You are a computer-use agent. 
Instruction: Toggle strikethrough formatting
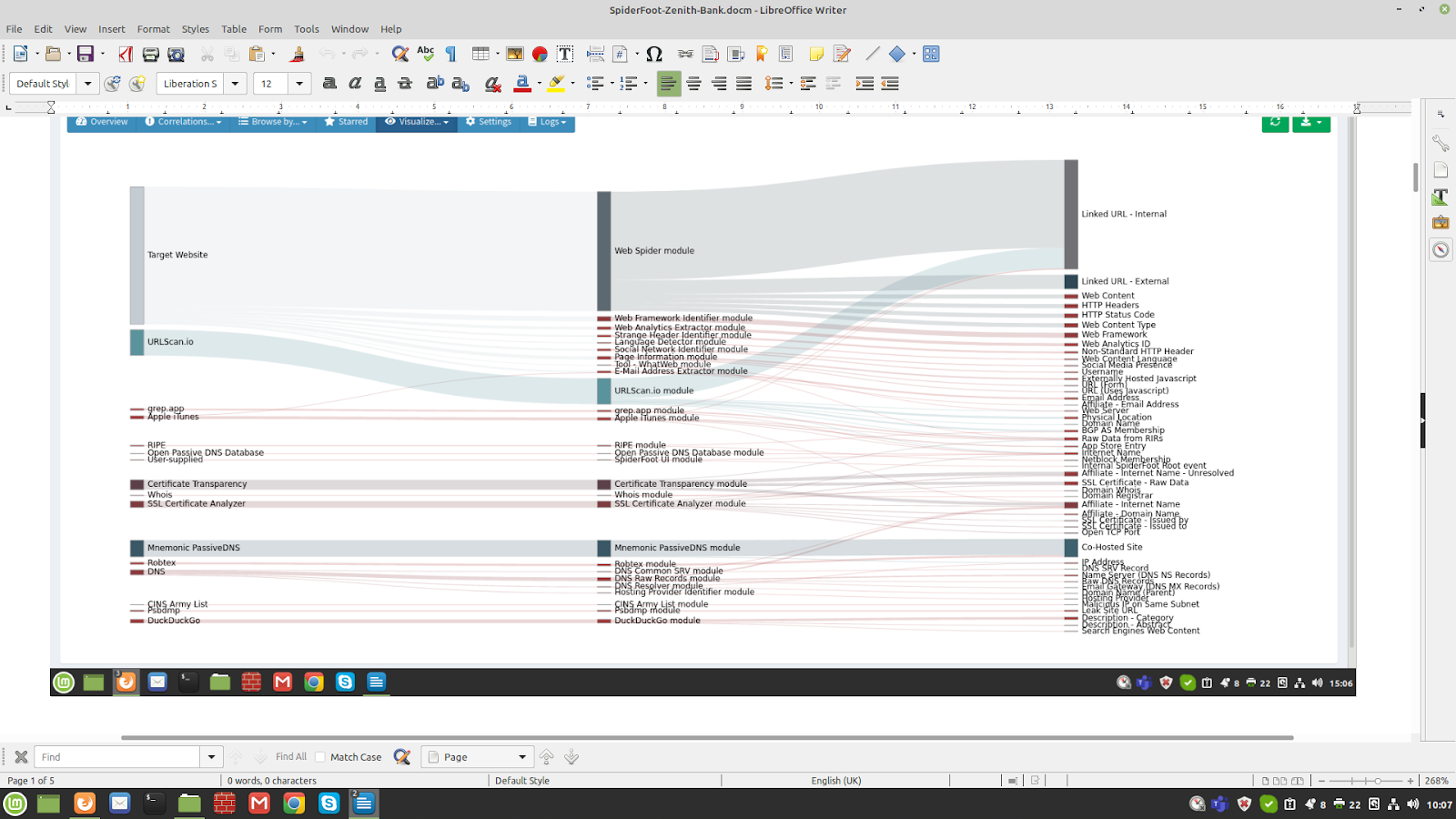click(406, 84)
